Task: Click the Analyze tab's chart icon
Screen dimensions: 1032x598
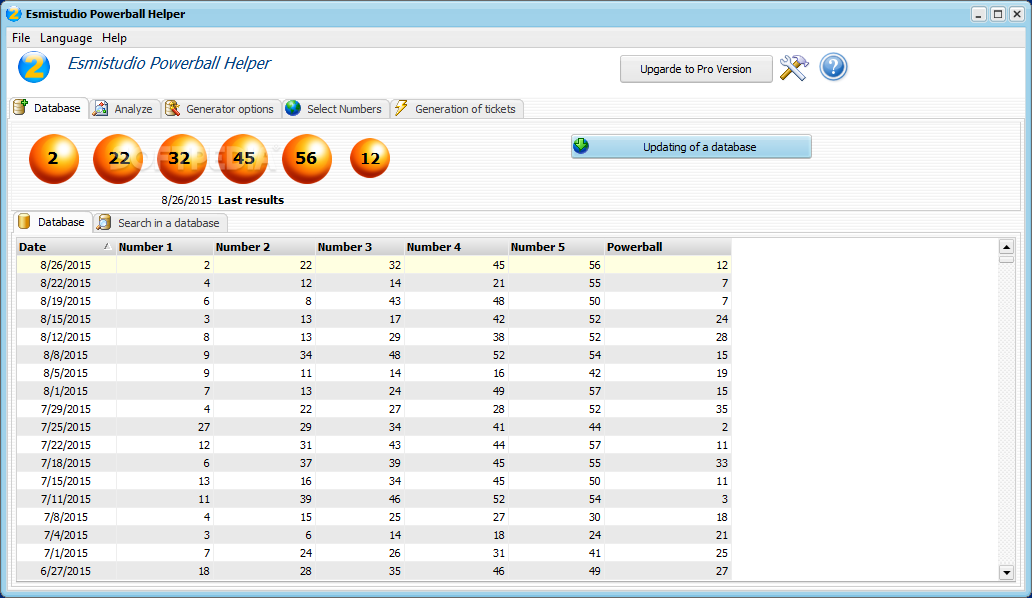Action: [x=101, y=109]
